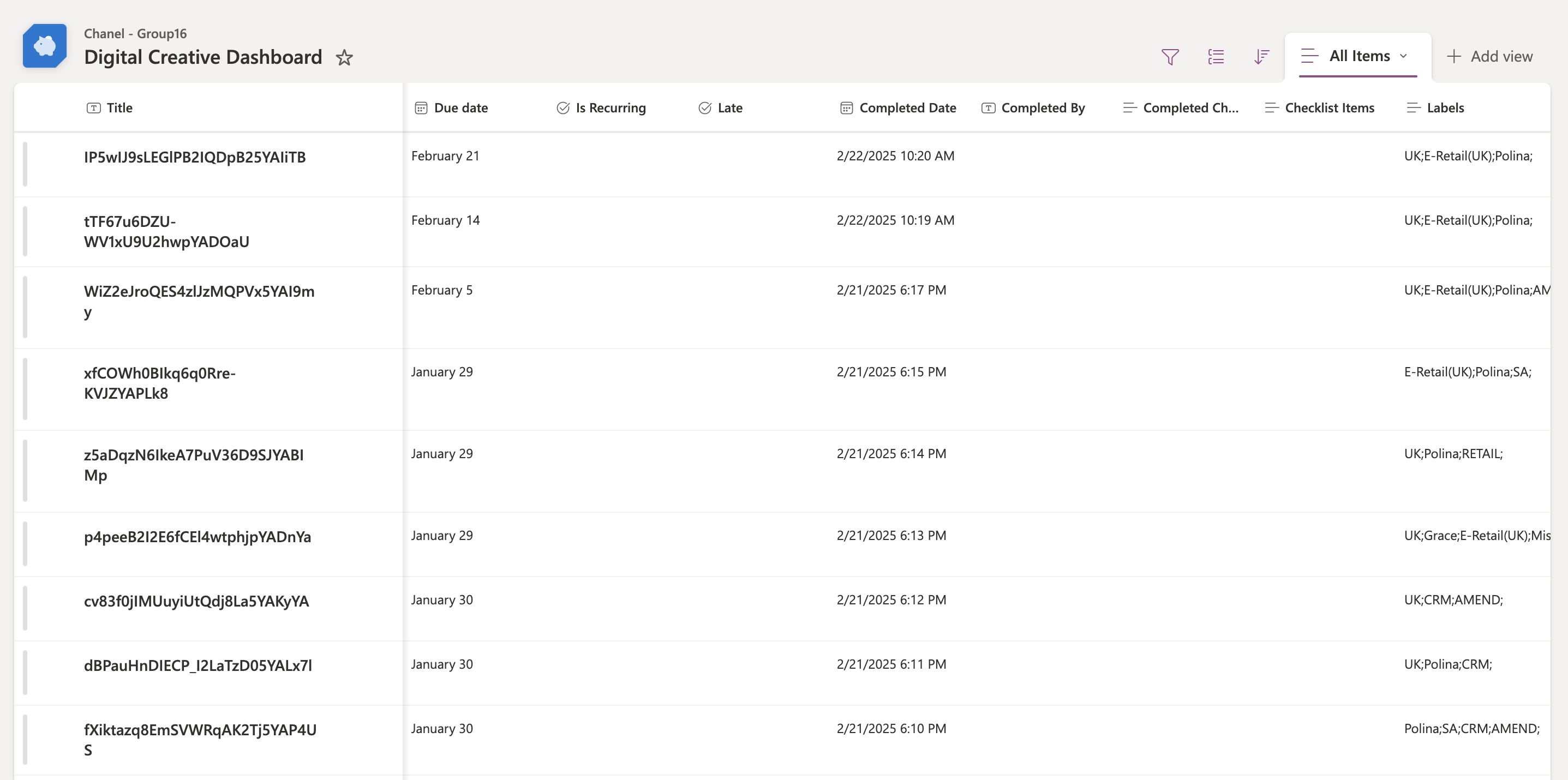Screen dimensions: 1568x780
Task: Click the Due date calendar icon
Action: pyautogui.click(x=421, y=107)
